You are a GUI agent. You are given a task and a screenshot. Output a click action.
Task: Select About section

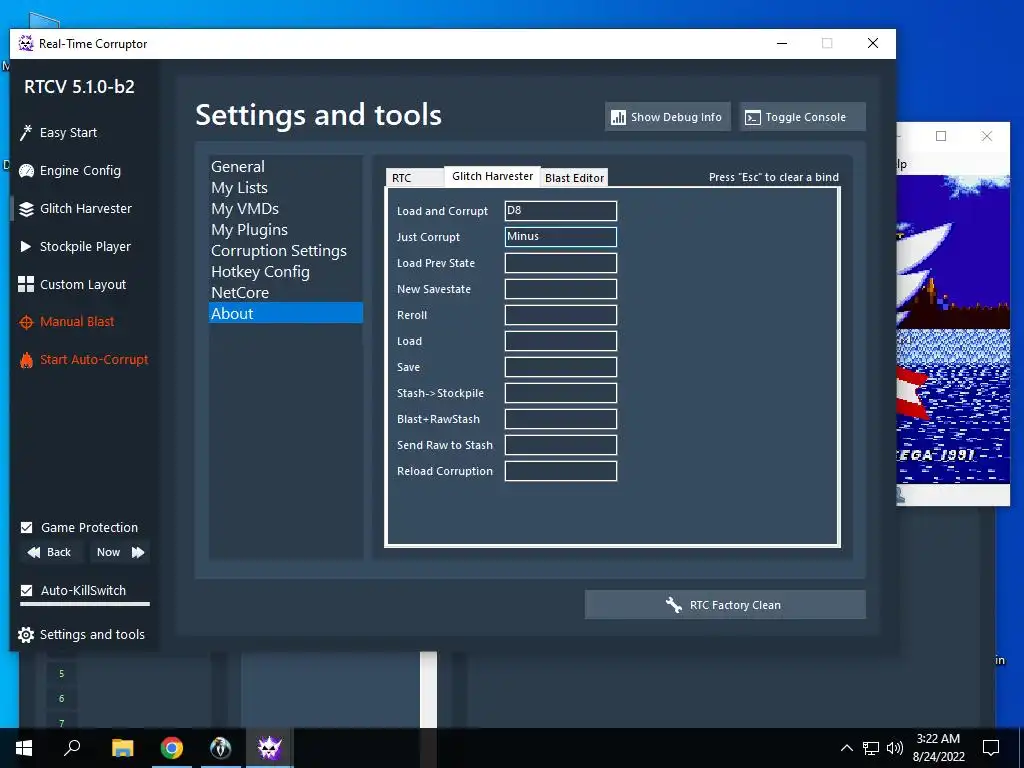click(x=285, y=313)
